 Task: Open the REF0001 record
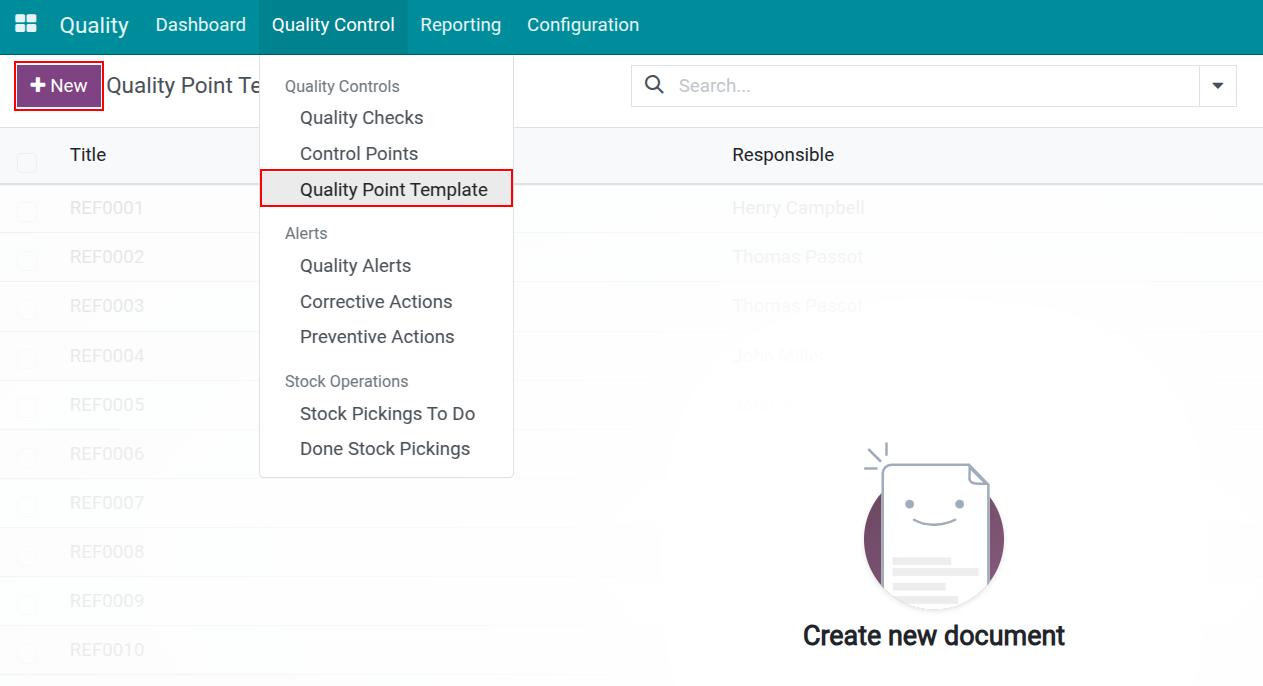pos(107,208)
